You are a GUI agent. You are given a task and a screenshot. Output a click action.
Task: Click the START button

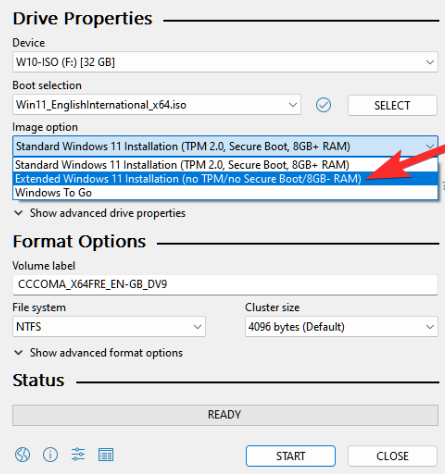[291, 456]
